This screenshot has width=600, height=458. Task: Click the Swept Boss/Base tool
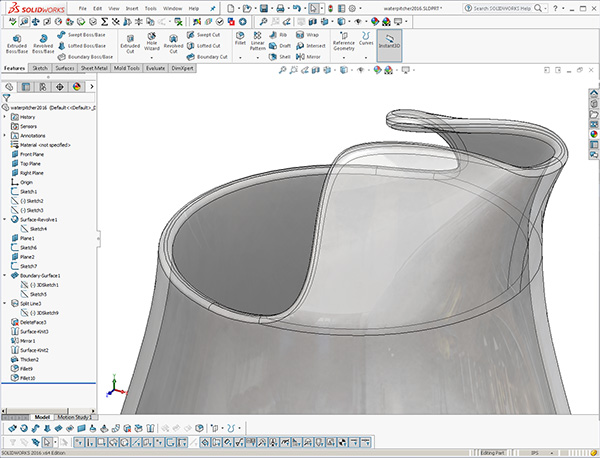(x=81, y=35)
